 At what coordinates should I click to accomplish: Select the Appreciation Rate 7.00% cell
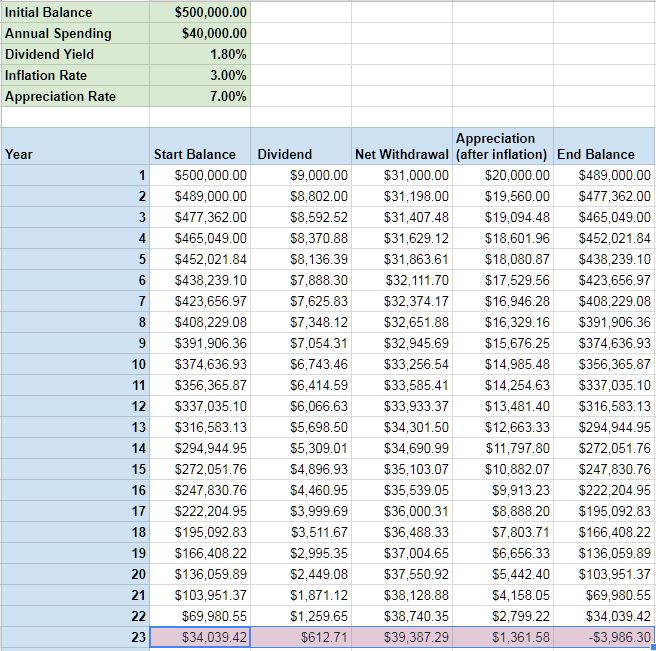pyautogui.click(x=200, y=97)
